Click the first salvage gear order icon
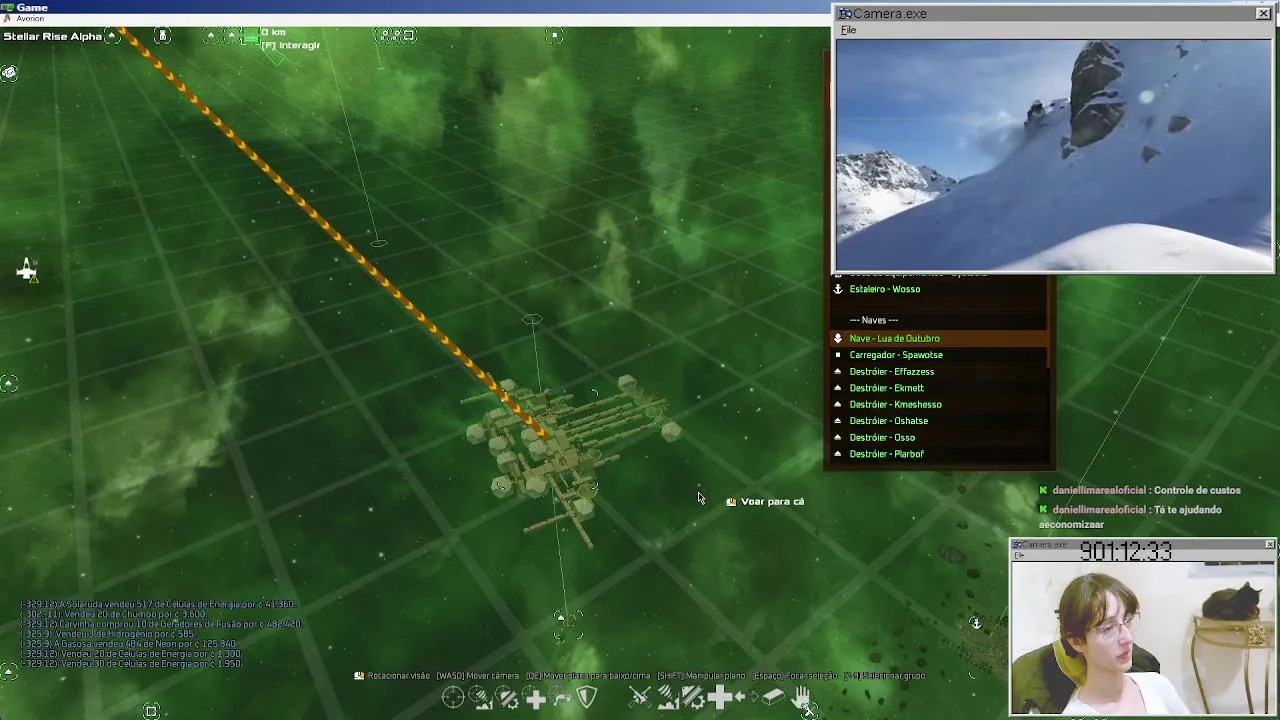This screenshot has height=720, width=1280. click(x=507, y=697)
